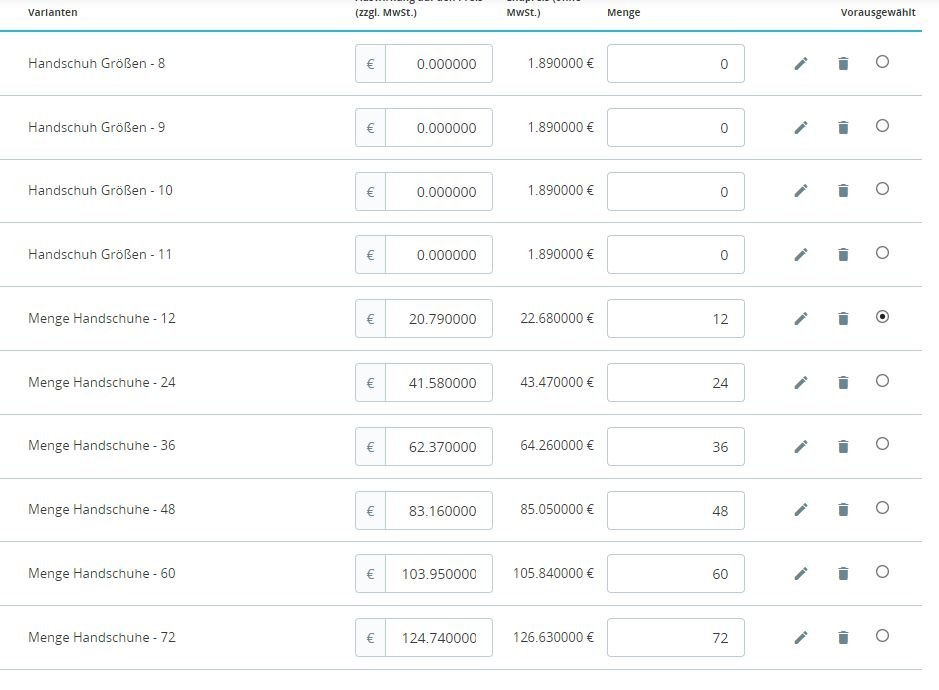Preselect the Handschuh Größen - 10 variant

click(882, 189)
